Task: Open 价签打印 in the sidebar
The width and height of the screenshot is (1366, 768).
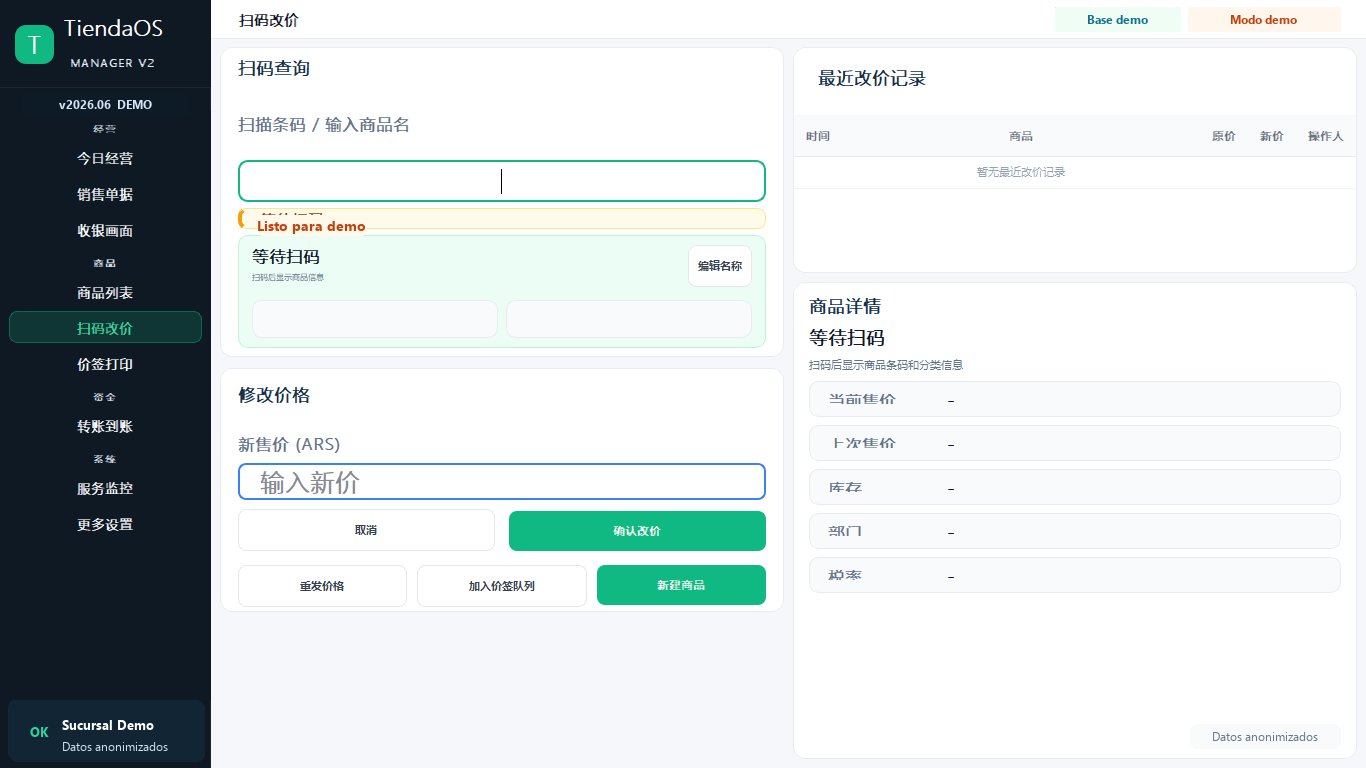Action: tap(105, 364)
